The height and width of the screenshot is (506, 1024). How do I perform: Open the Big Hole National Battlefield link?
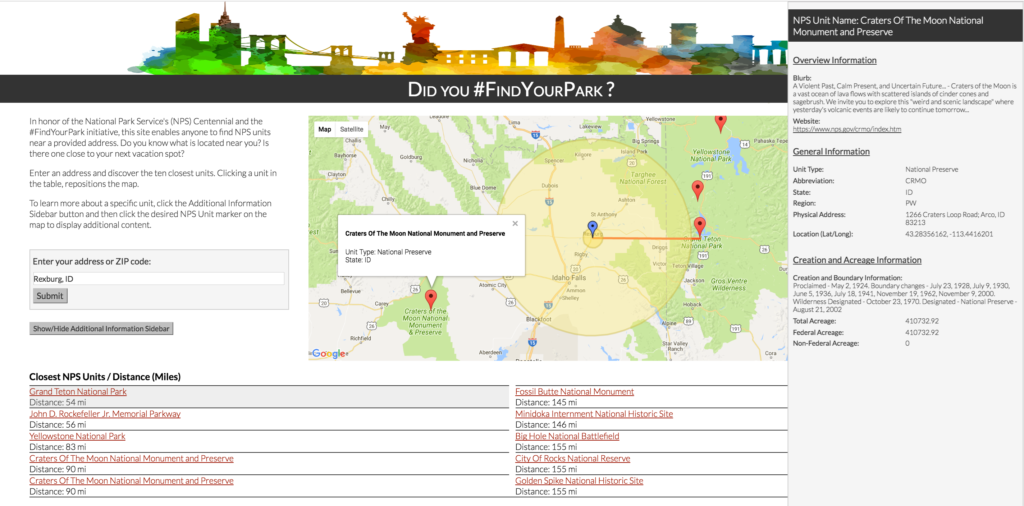pos(568,436)
